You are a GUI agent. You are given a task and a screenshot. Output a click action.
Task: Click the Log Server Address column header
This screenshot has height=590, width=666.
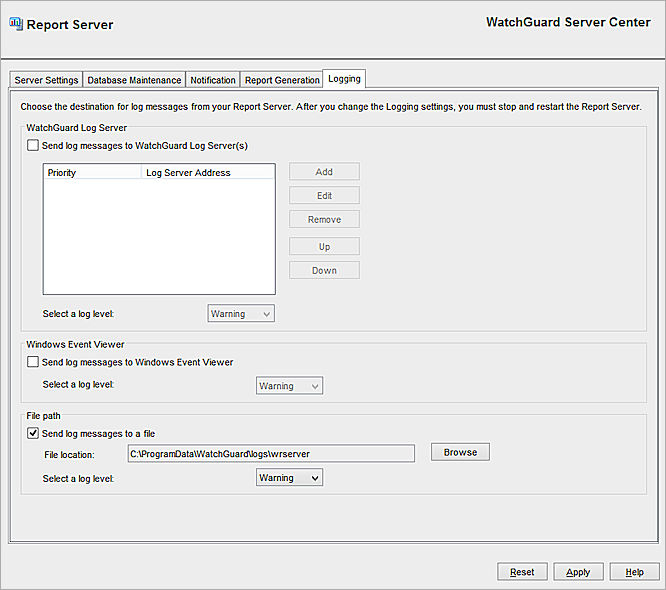click(x=208, y=173)
